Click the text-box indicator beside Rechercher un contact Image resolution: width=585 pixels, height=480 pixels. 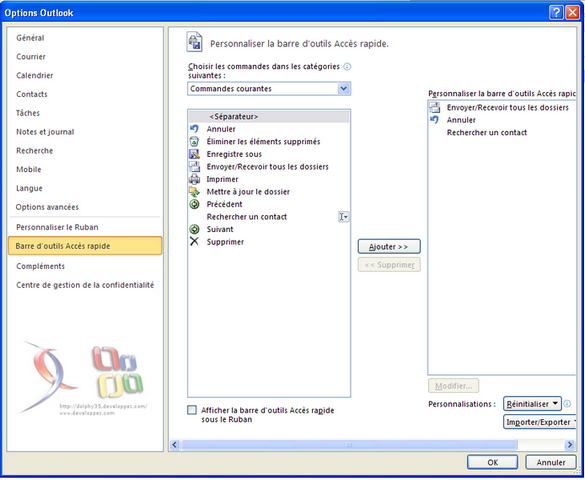point(343,217)
